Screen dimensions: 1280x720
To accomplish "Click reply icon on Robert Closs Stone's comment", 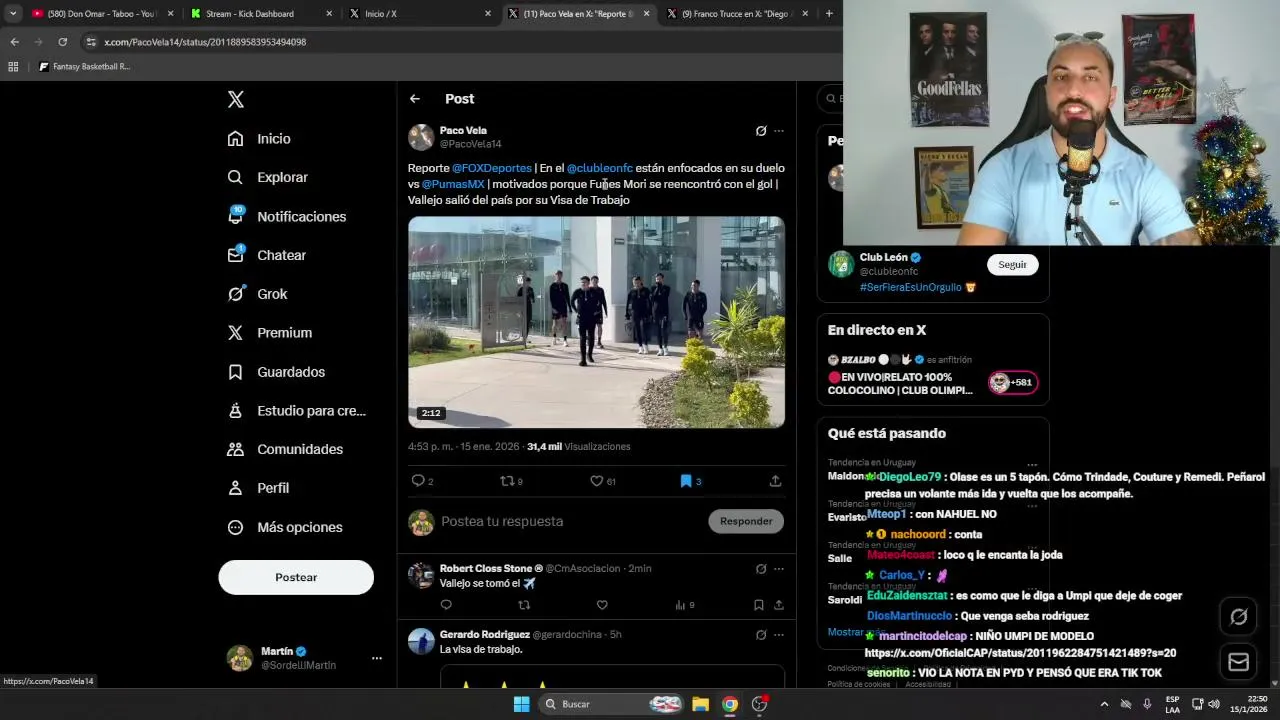I will tap(446, 605).
